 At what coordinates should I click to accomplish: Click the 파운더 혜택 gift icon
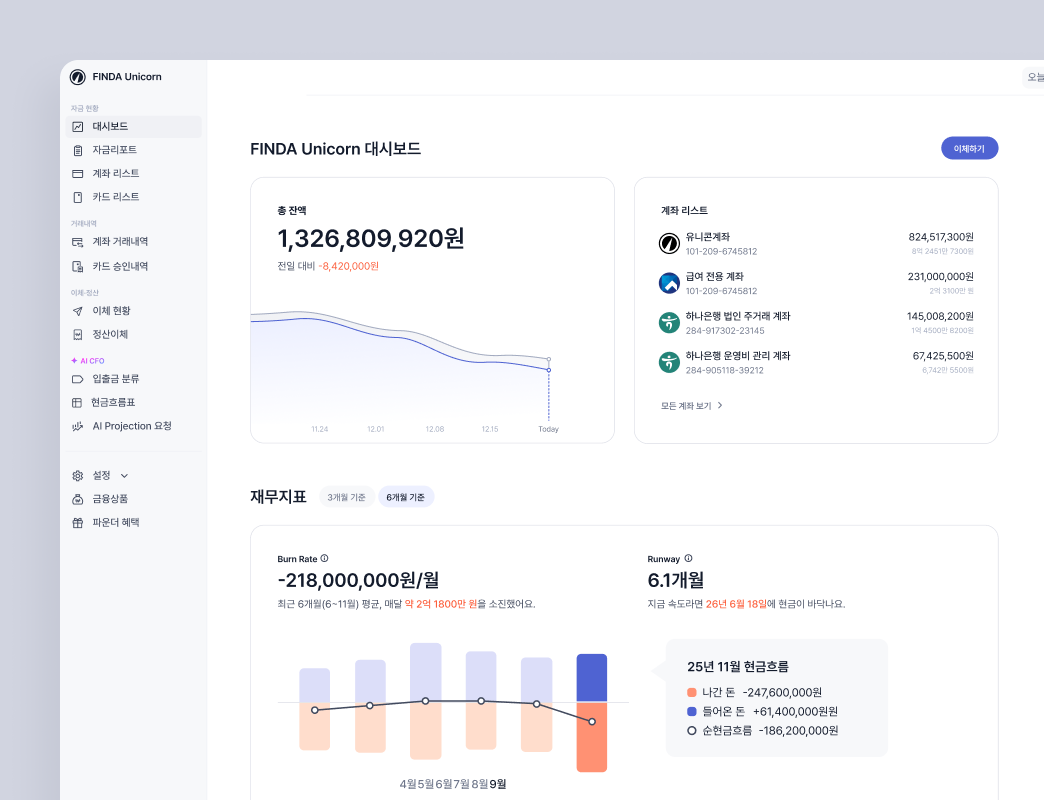tap(78, 523)
